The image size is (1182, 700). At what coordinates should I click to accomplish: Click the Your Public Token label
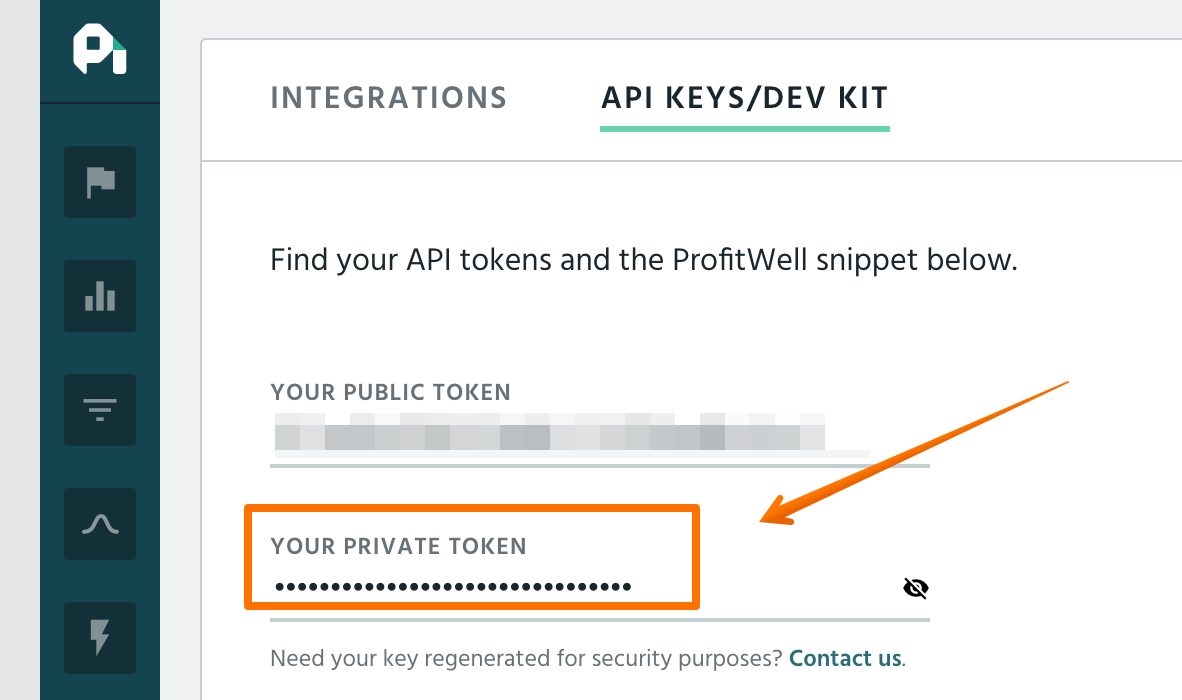391,392
